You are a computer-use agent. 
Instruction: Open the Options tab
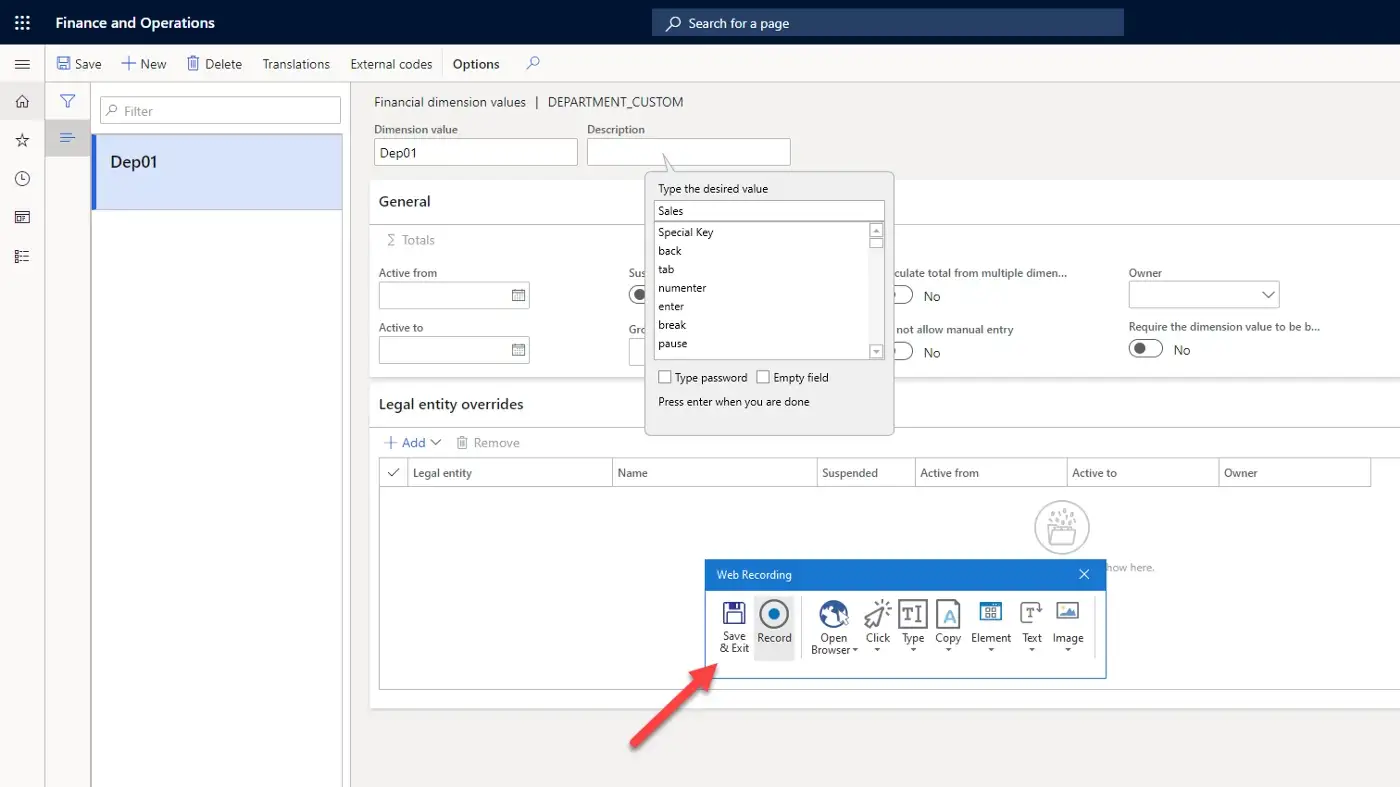(x=476, y=64)
